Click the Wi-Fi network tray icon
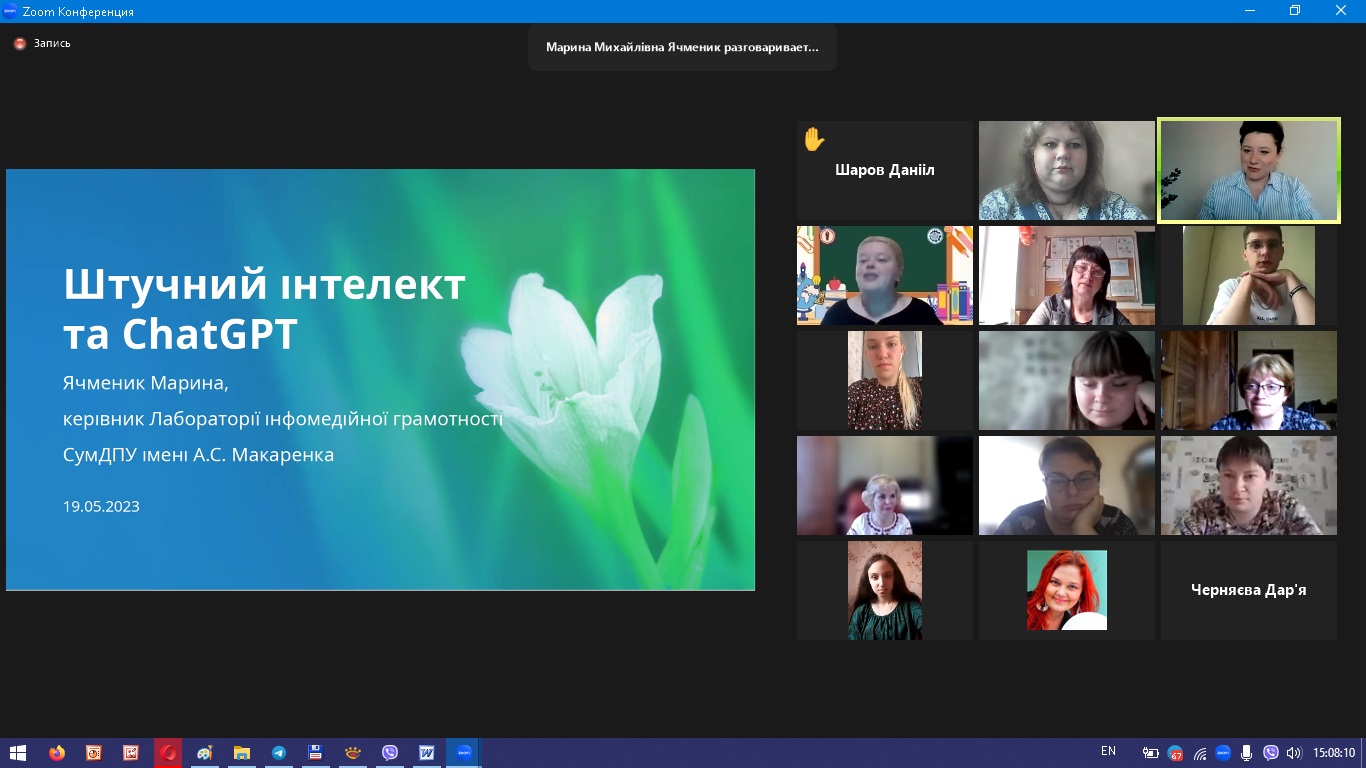Viewport: 1366px width, 768px height. pyautogui.click(x=1199, y=753)
